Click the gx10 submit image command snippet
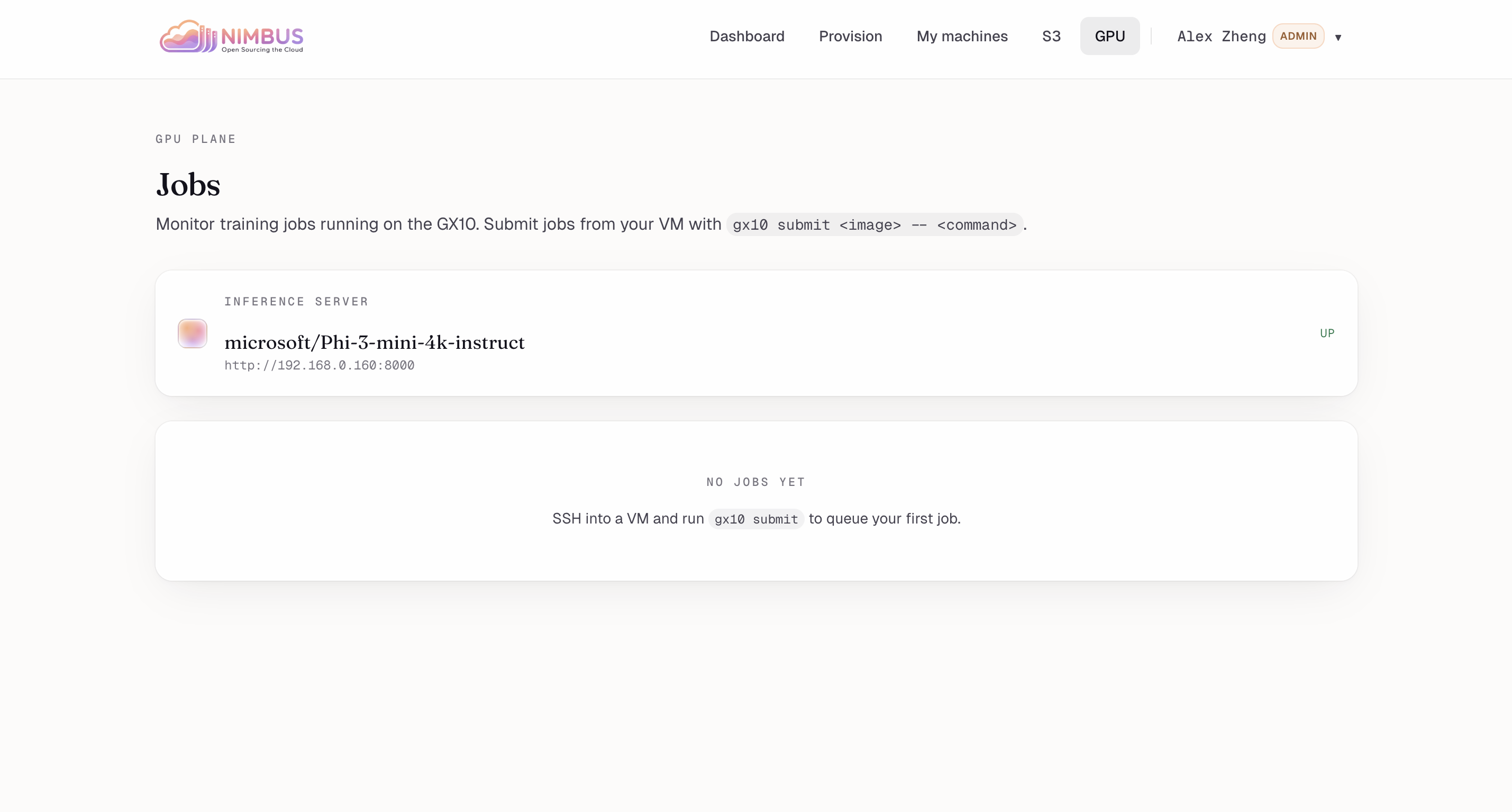This screenshot has width=1512, height=812. point(874,225)
